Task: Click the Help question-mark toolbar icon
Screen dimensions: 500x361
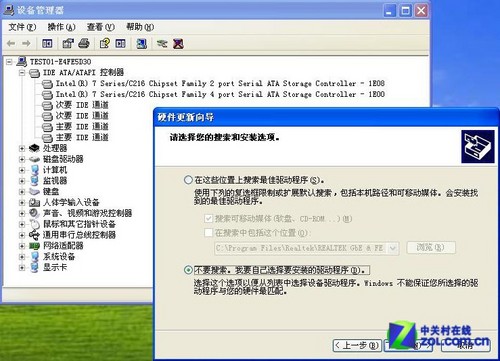Action: pyautogui.click(x=105, y=43)
